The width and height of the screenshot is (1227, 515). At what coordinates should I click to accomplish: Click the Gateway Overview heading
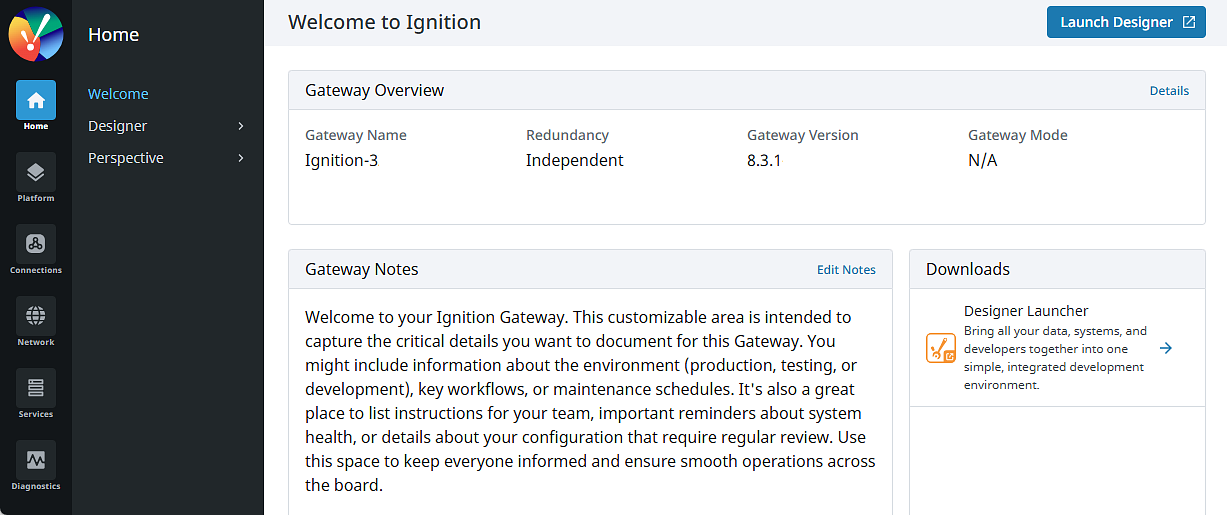click(374, 90)
